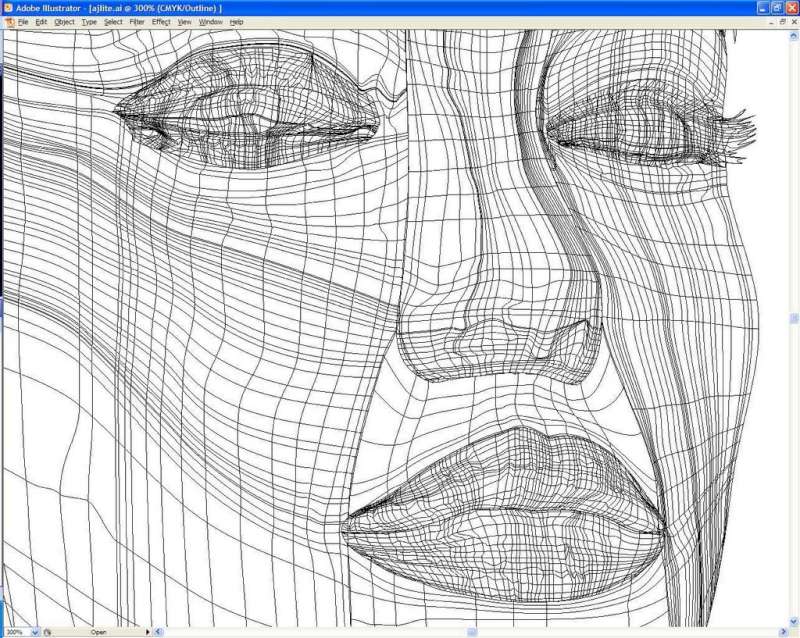Open the Window menu
Image resolution: width=800 pixels, height=638 pixels.
coord(210,21)
